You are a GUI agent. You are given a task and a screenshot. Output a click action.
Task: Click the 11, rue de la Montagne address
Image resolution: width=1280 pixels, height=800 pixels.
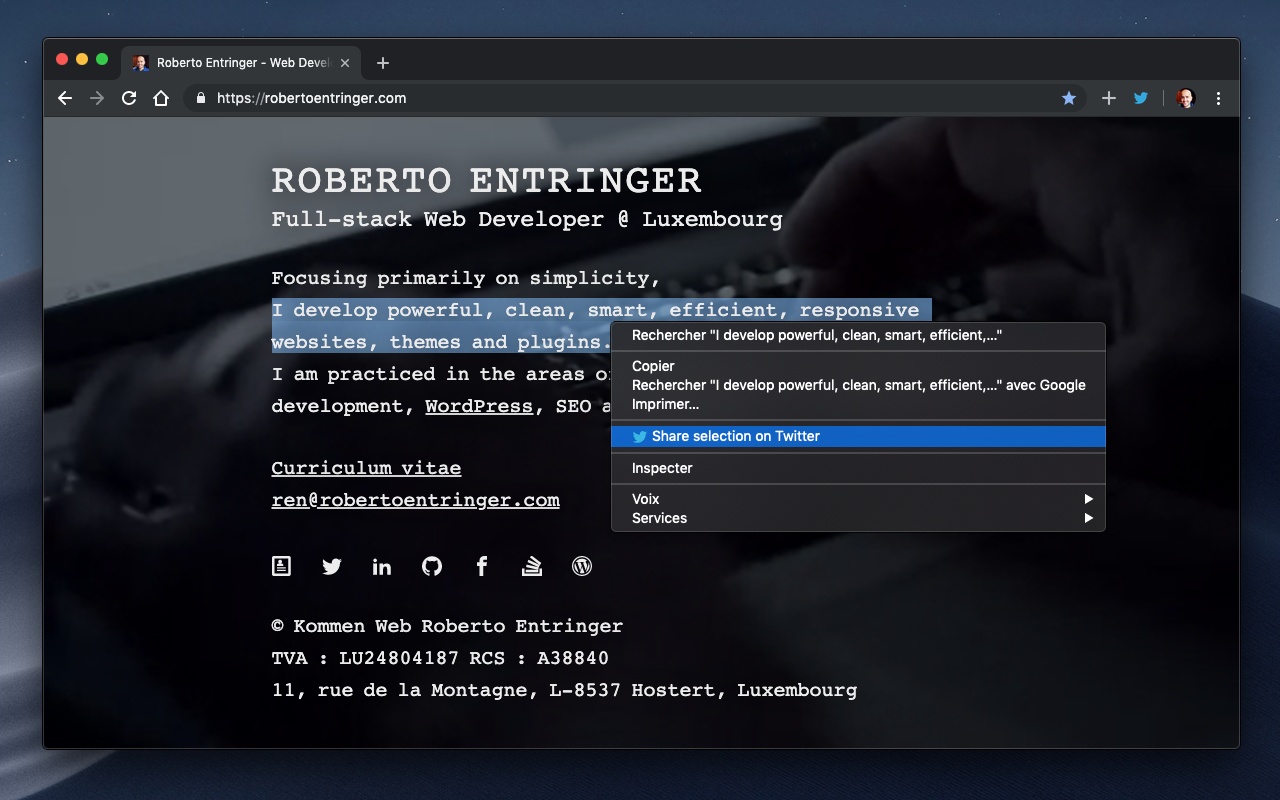(564, 690)
